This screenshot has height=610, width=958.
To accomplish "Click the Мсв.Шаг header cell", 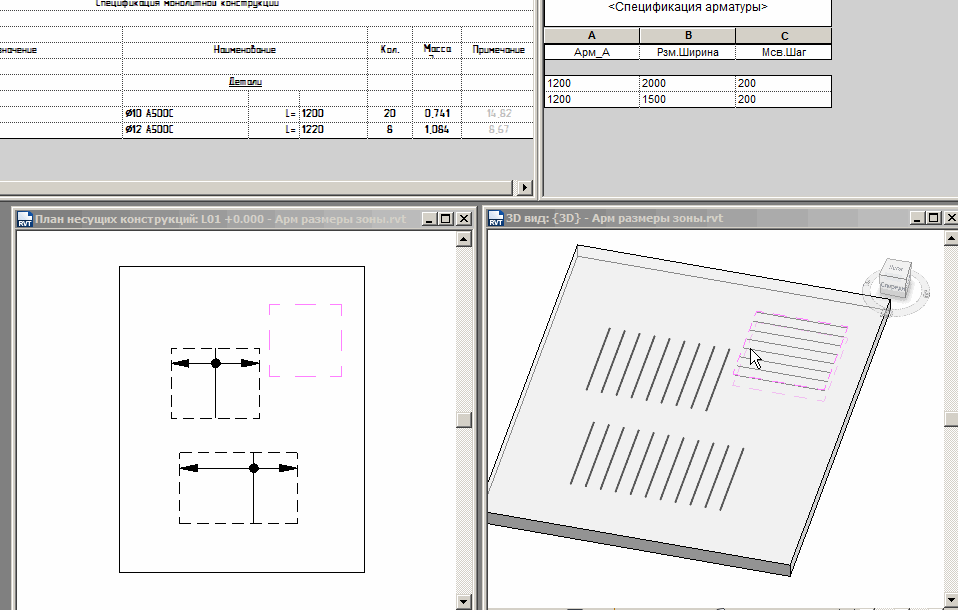I will click(x=784, y=52).
